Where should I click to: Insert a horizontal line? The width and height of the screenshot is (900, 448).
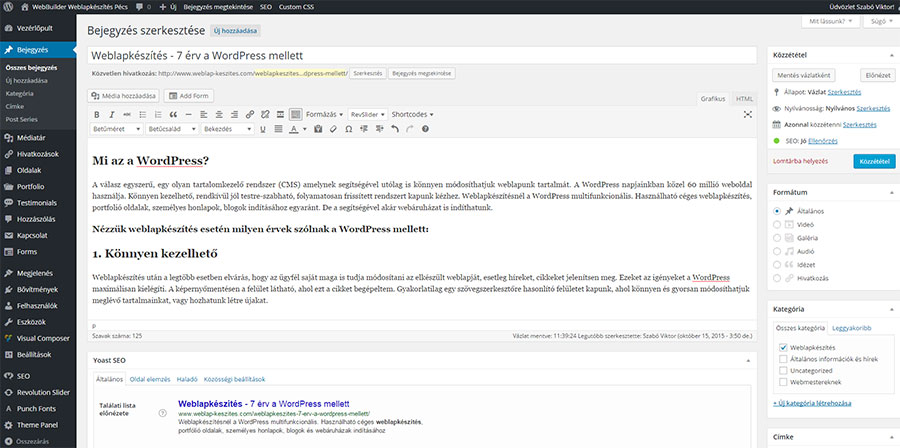pos(188,114)
